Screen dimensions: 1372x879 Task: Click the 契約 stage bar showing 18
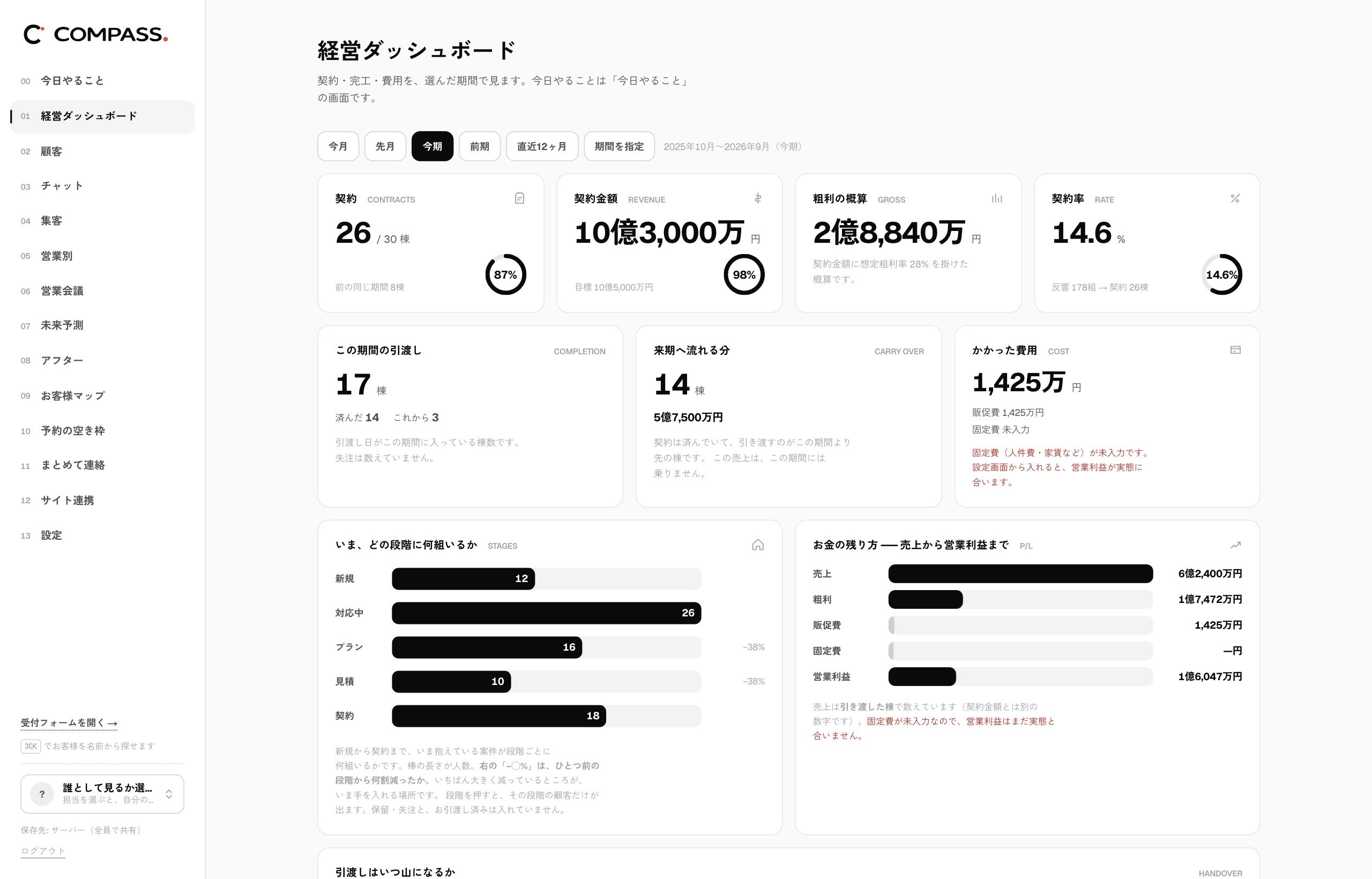click(x=499, y=716)
